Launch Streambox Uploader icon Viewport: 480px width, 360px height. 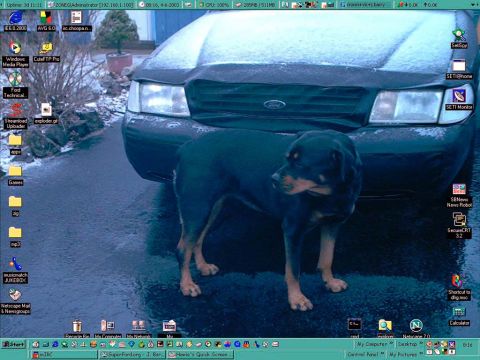point(15,116)
